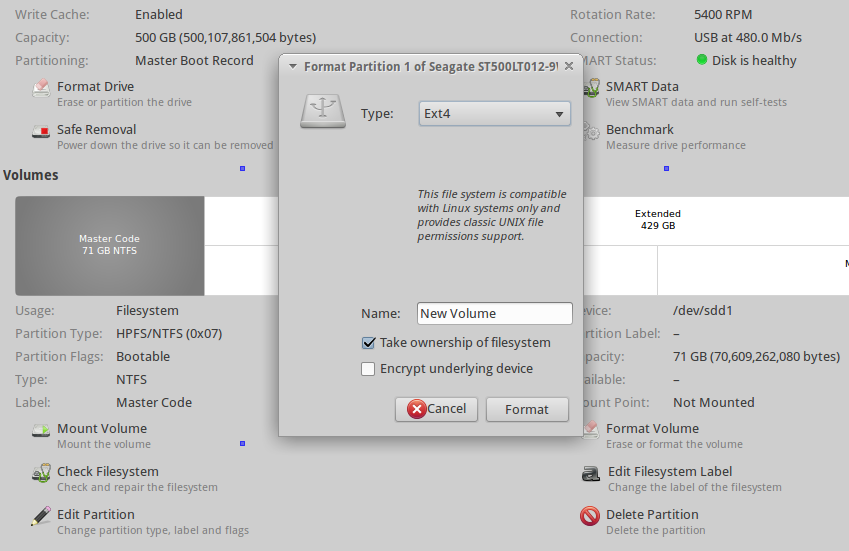Screen dimensions: 849x551
Task: Cancel the format partition dialog
Action: [436, 409]
